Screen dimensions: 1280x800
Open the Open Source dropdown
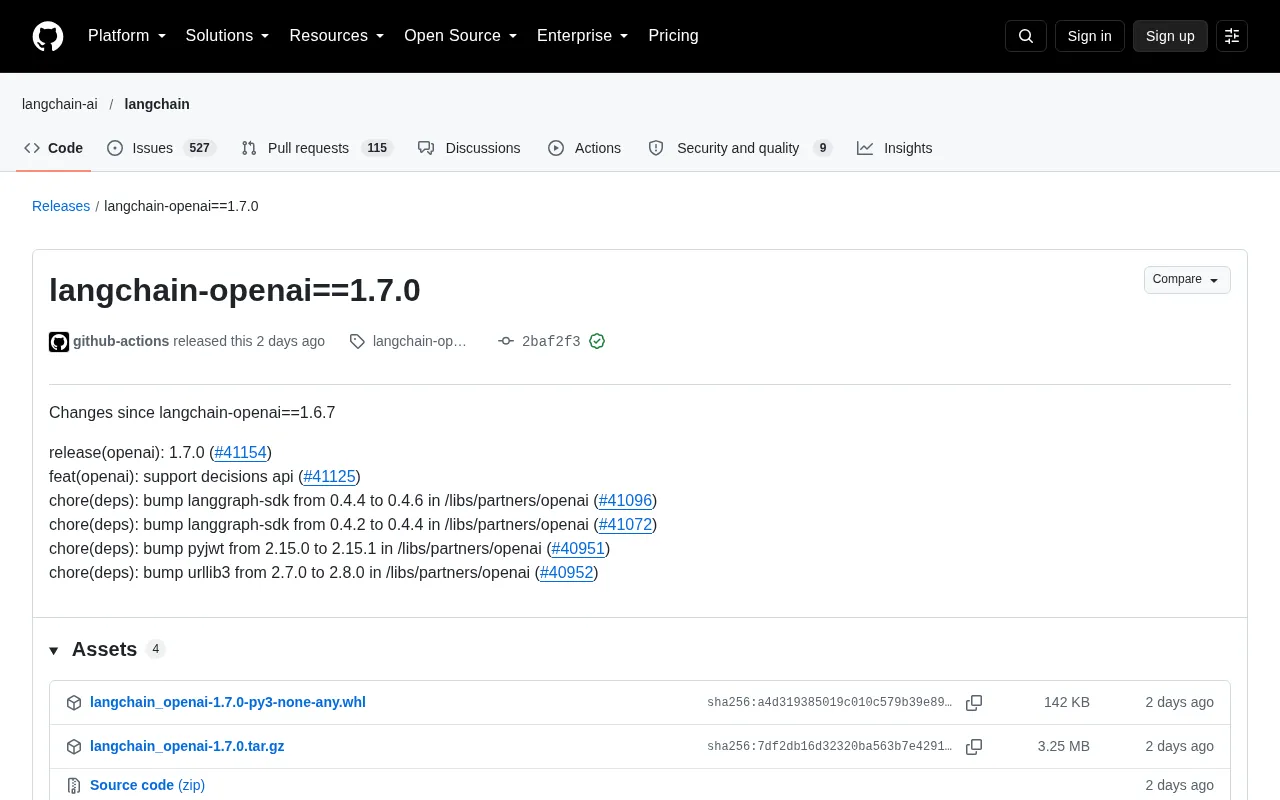pos(461,36)
